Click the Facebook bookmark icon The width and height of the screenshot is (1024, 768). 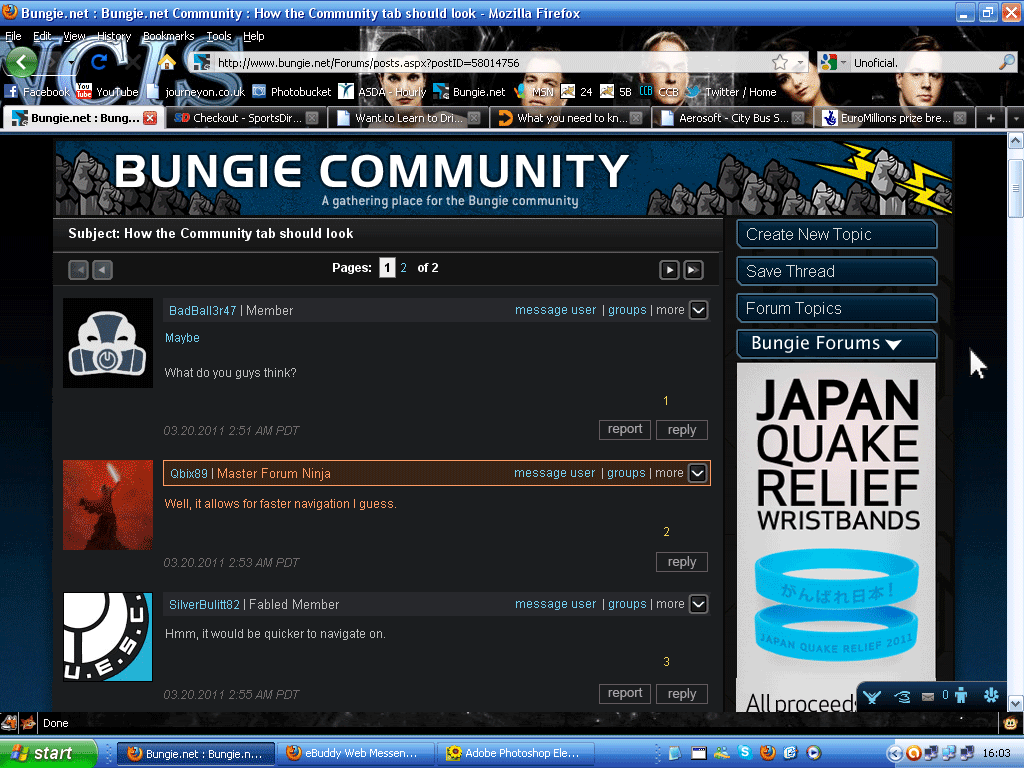[12, 92]
